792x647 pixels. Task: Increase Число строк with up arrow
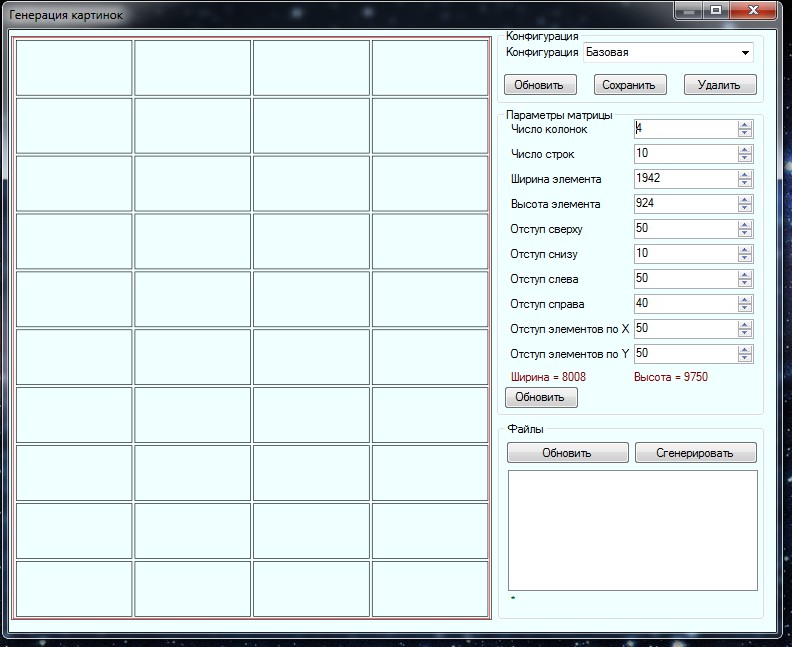point(745,150)
